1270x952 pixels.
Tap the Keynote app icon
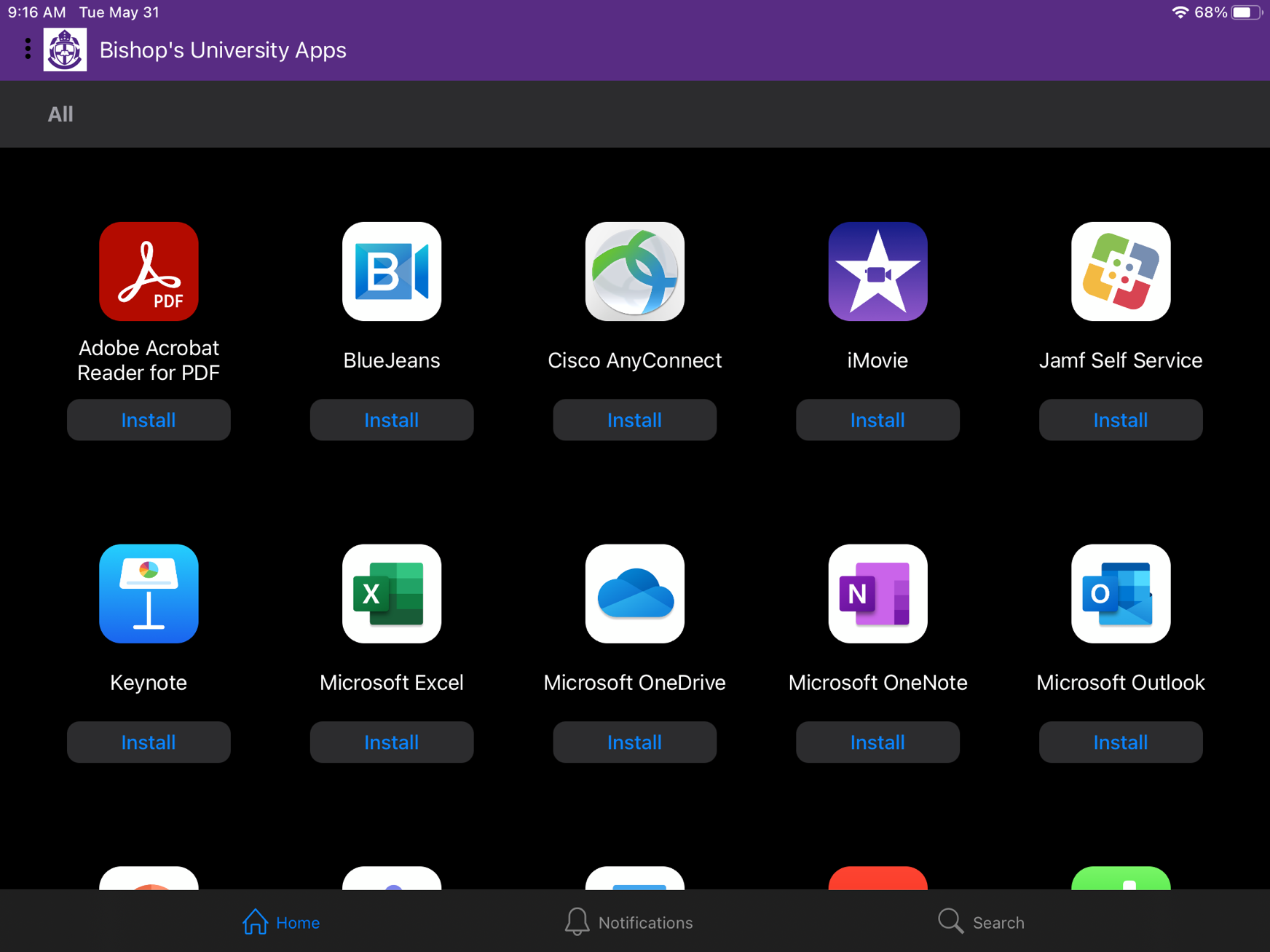point(149,593)
